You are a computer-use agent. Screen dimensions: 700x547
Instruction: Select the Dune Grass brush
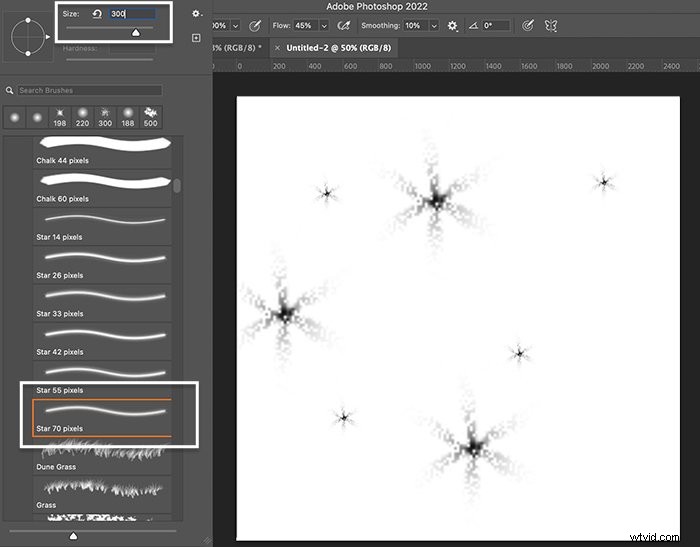pyautogui.click(x=102, y=455)
